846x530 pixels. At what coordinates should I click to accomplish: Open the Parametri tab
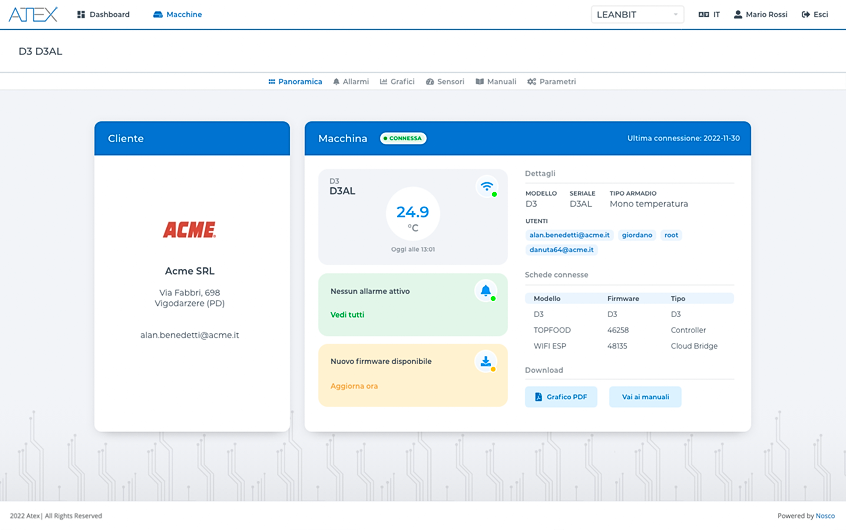(552, 81)
